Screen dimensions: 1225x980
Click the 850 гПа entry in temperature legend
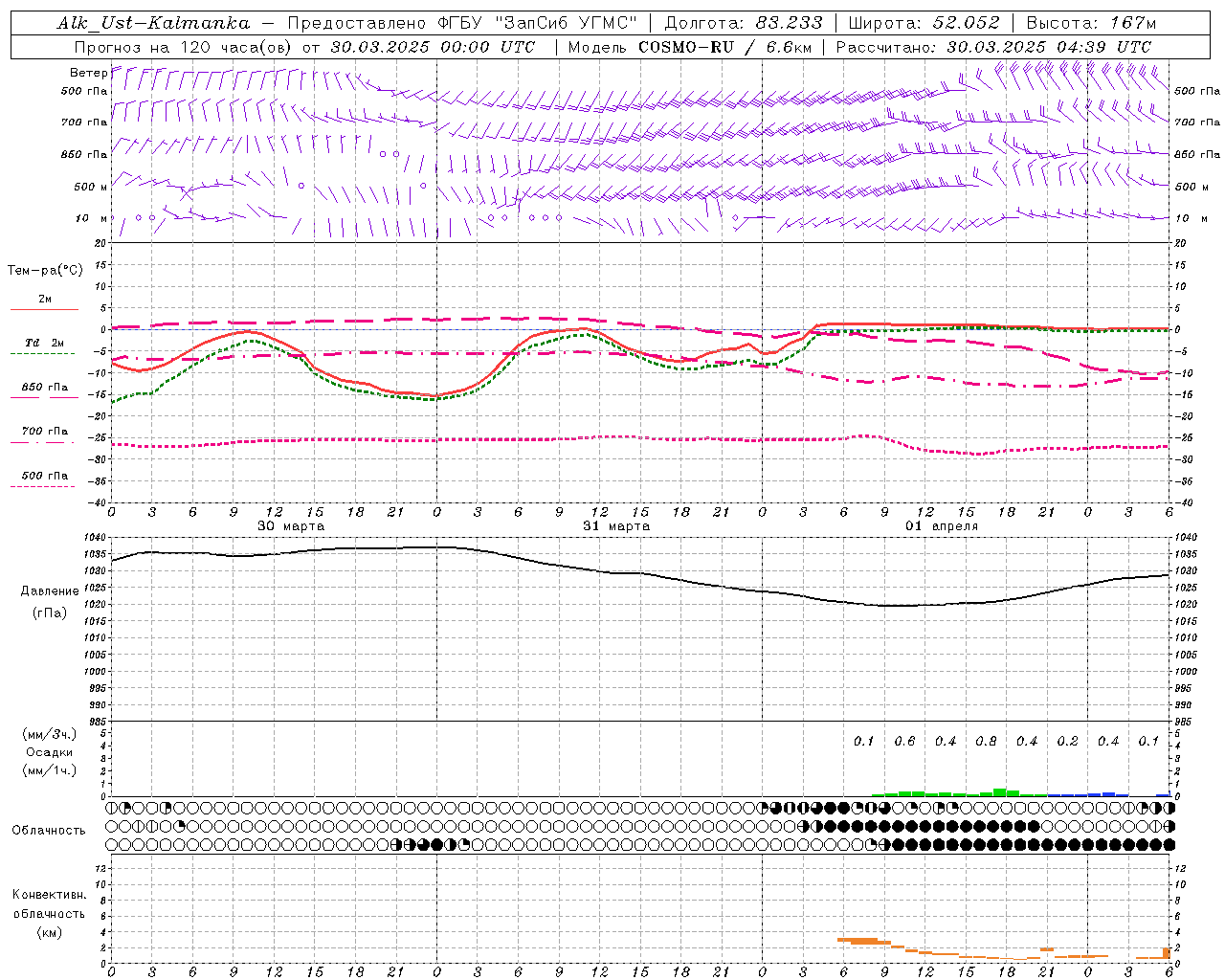click(45, 388)
